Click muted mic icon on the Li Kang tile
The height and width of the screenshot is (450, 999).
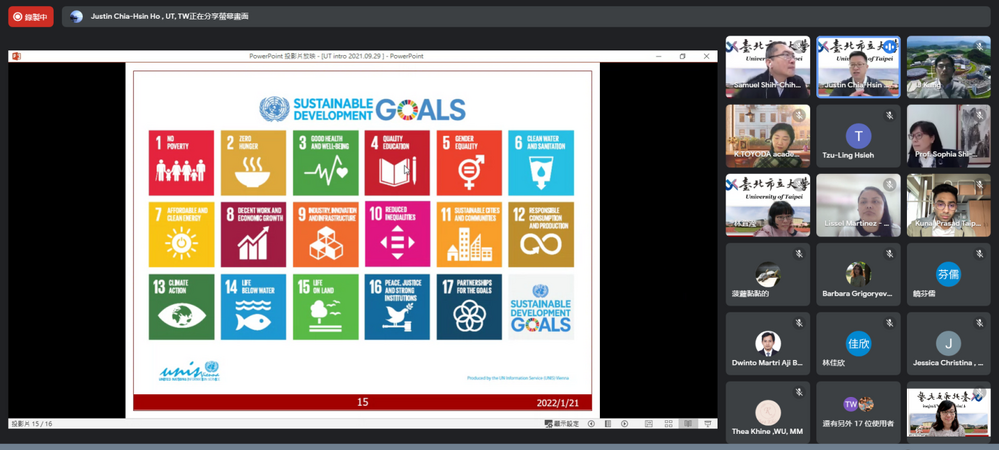(980, 47)
